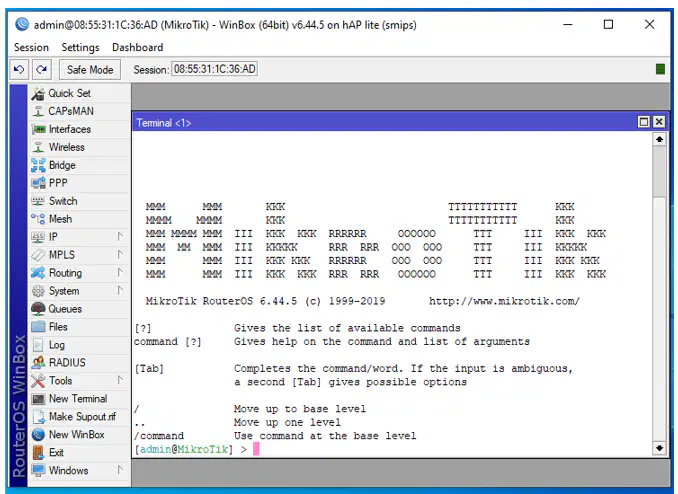This screenshot has width=678, height=494.
Task: Click the terminal command prompt cursor
Action: click(256, 449)
